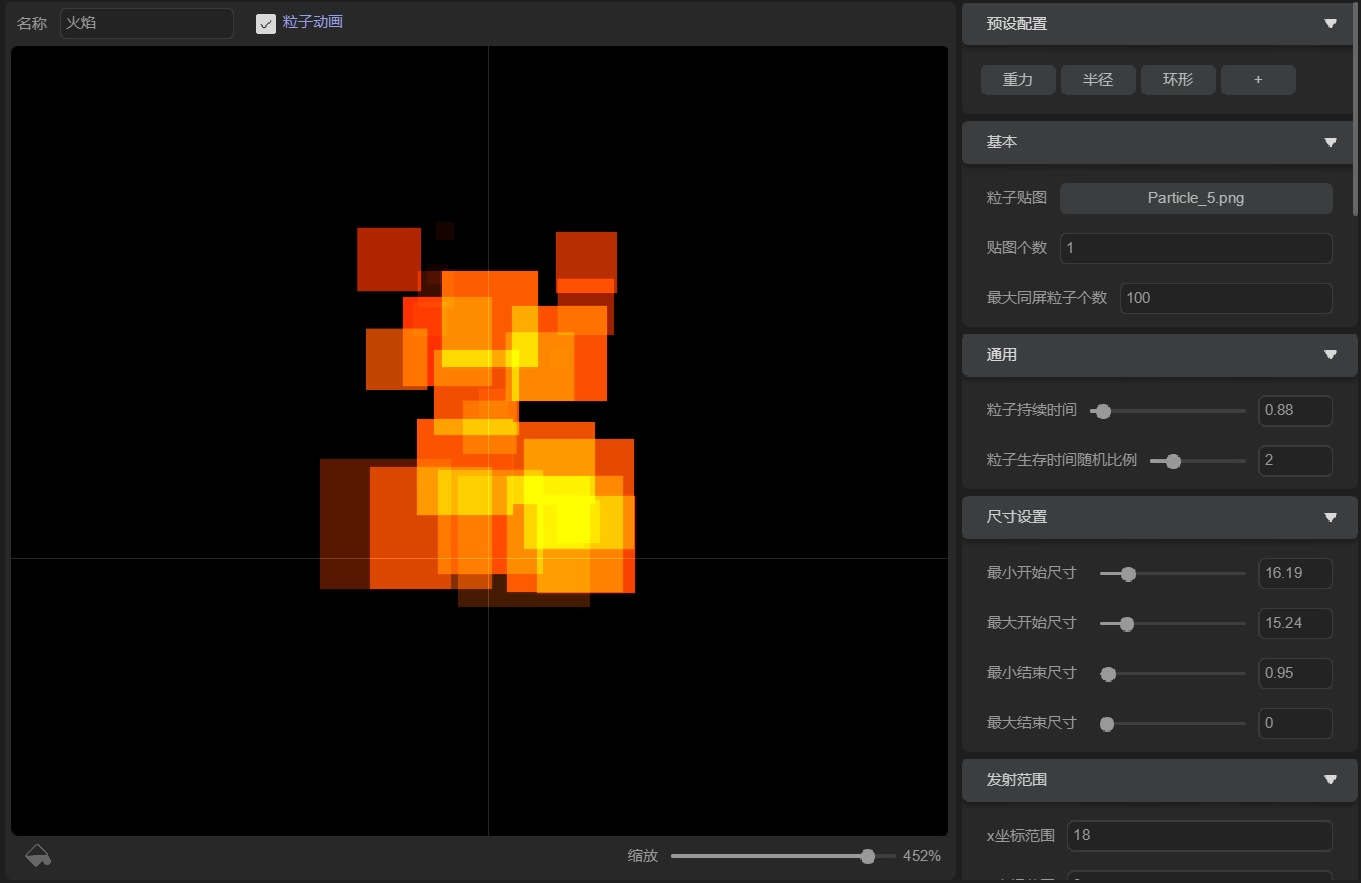This screenshot has width=1361, height=883.
Task: Collapse the 基本 section
Action: click(1330, 142)
